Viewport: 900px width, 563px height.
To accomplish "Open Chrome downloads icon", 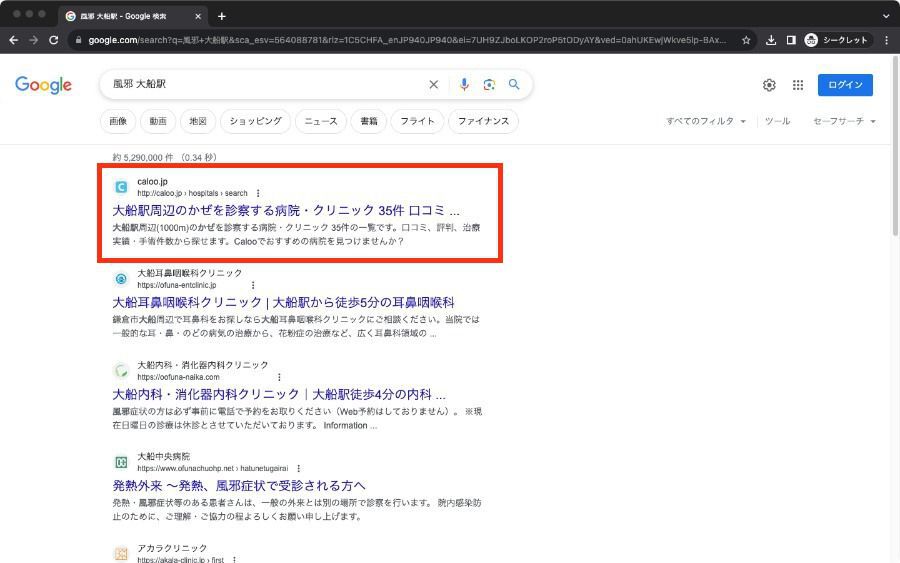I will (771, 40).
